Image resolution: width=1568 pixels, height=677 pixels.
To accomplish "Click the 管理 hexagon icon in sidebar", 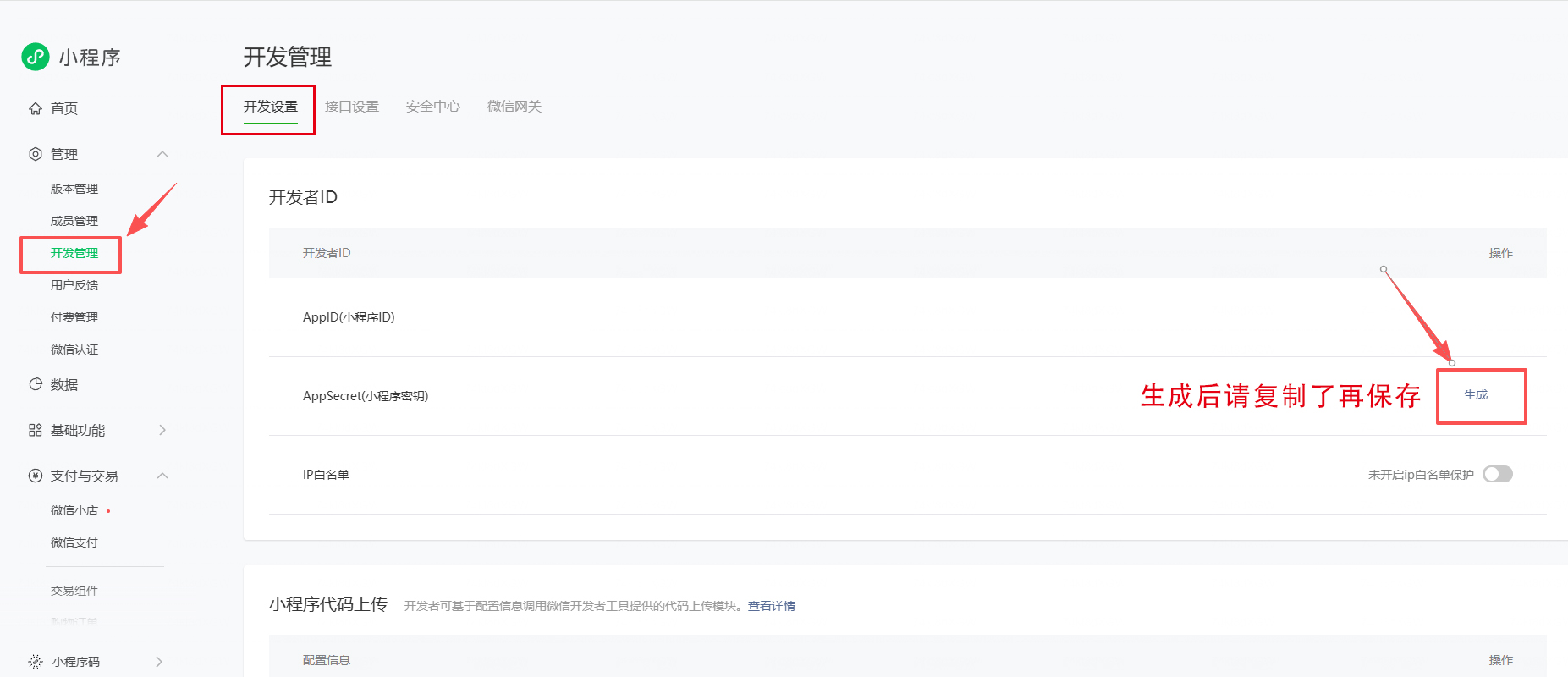I will (x=36, y=154).
